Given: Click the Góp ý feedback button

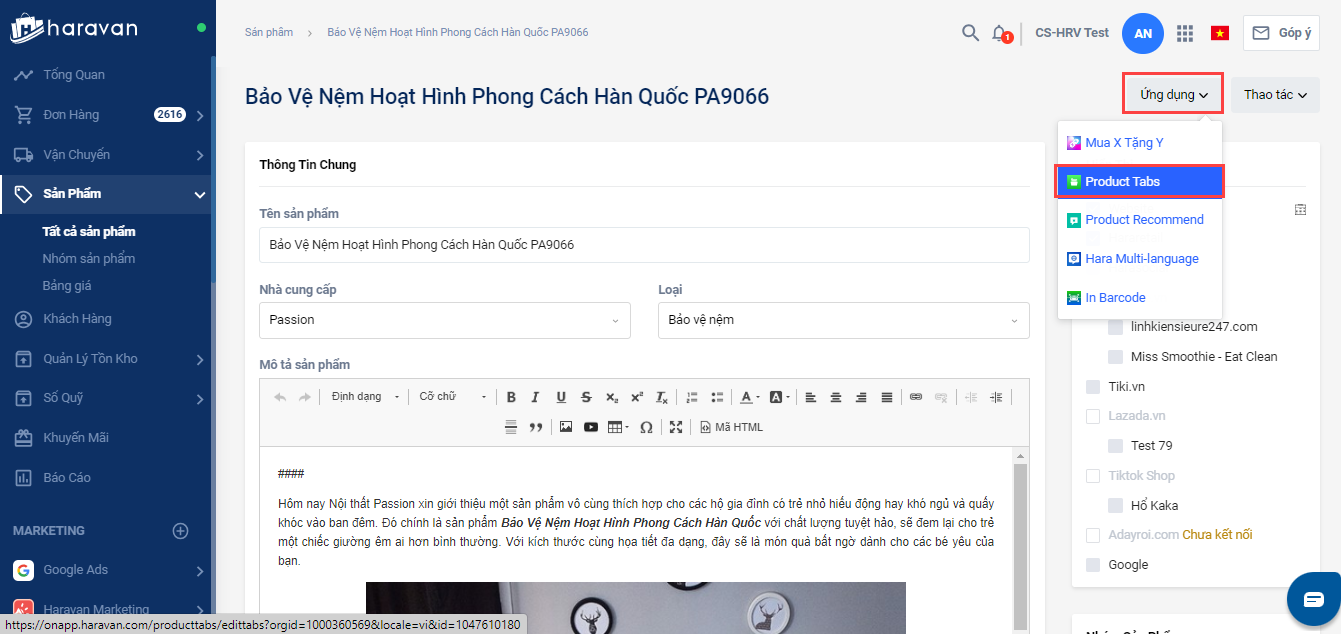Looking at the screenshot, I should click(x=1281, y=33).
